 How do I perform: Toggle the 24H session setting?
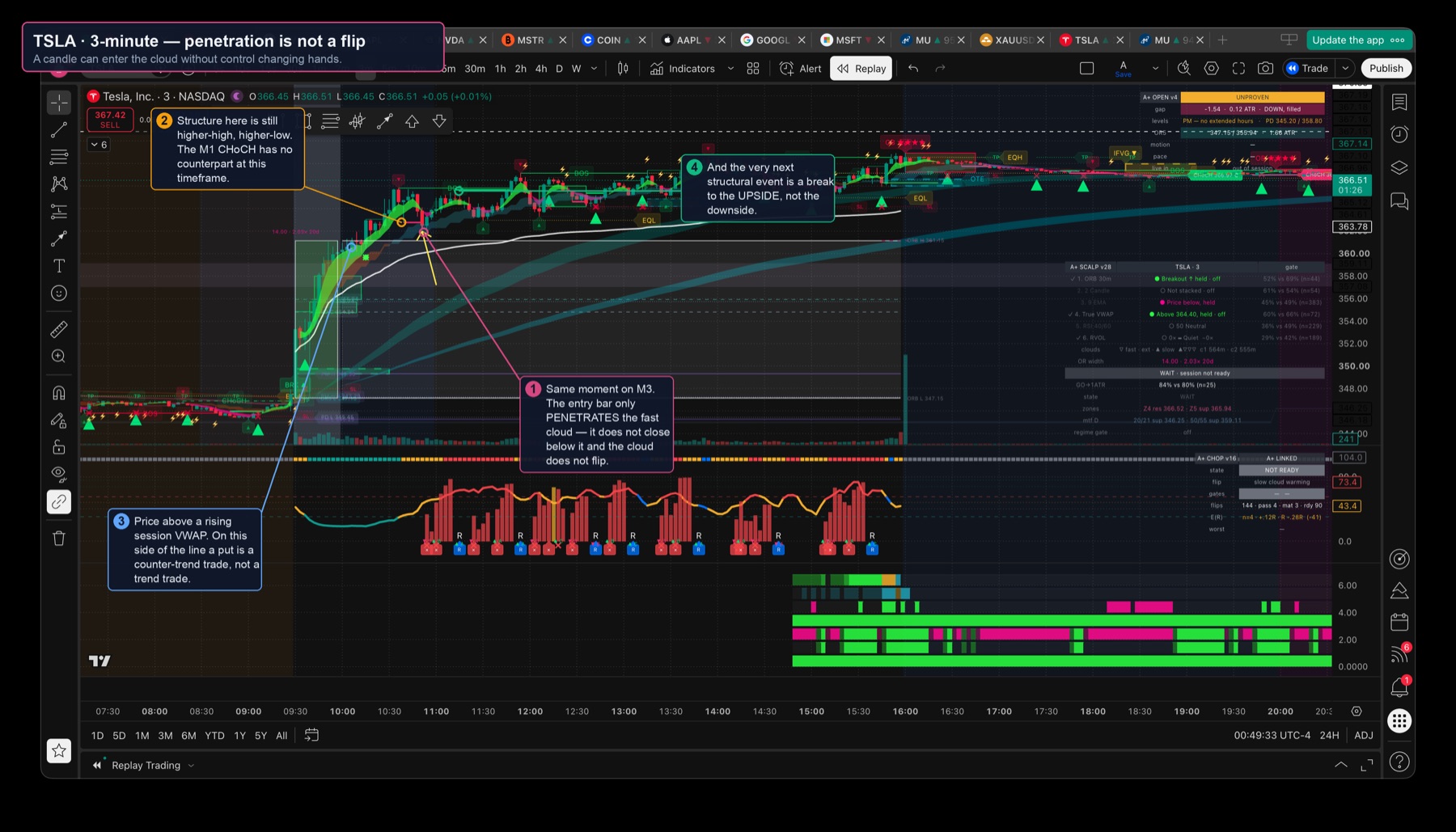coord(1329,736)
